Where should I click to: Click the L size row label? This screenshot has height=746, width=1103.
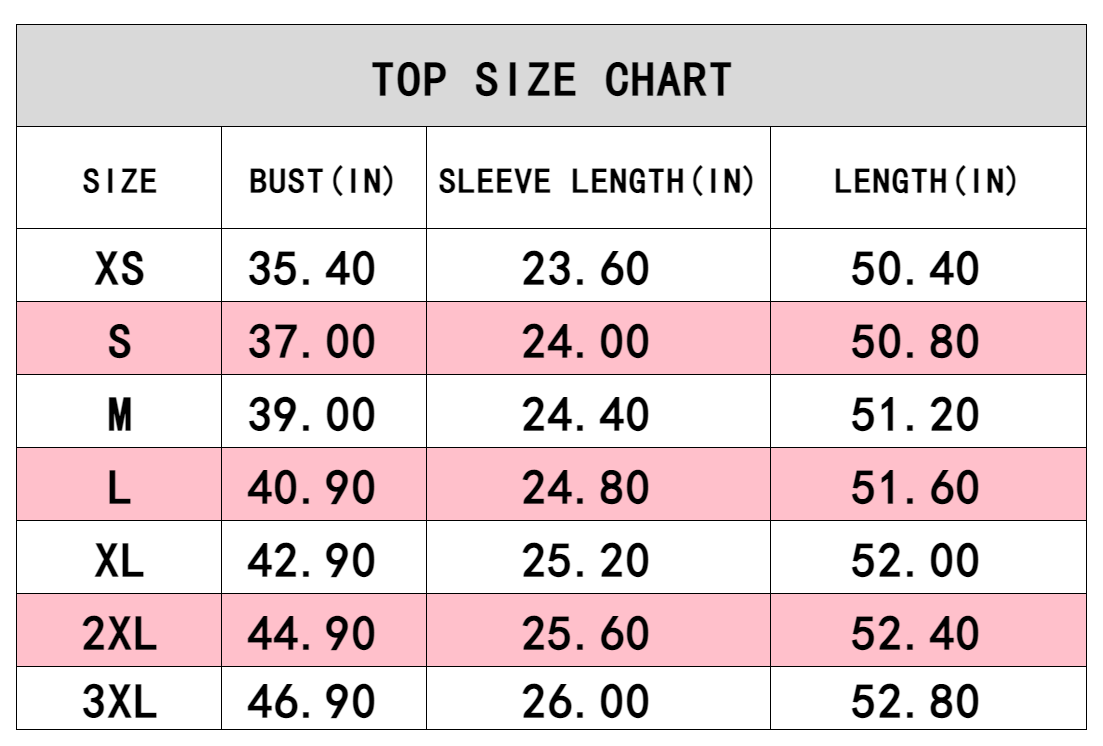click(119, 487)
